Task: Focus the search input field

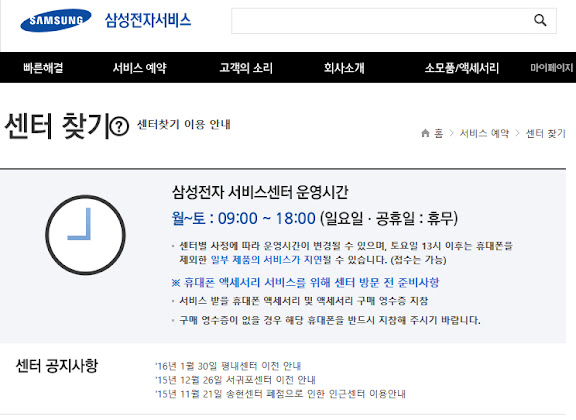Action: [x=394, y=21]
